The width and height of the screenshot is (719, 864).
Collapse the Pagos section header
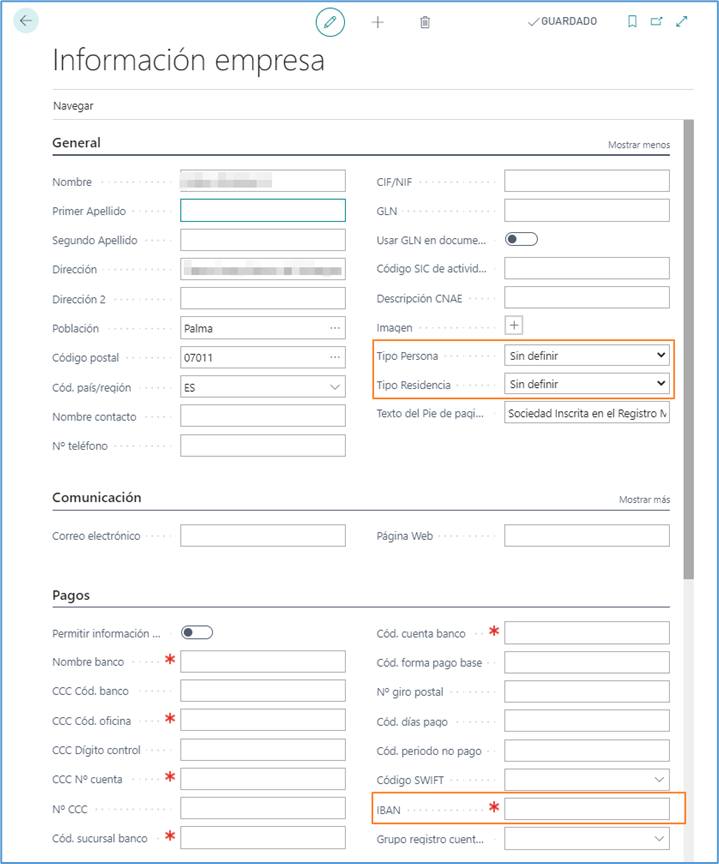[x=71, y=595]
